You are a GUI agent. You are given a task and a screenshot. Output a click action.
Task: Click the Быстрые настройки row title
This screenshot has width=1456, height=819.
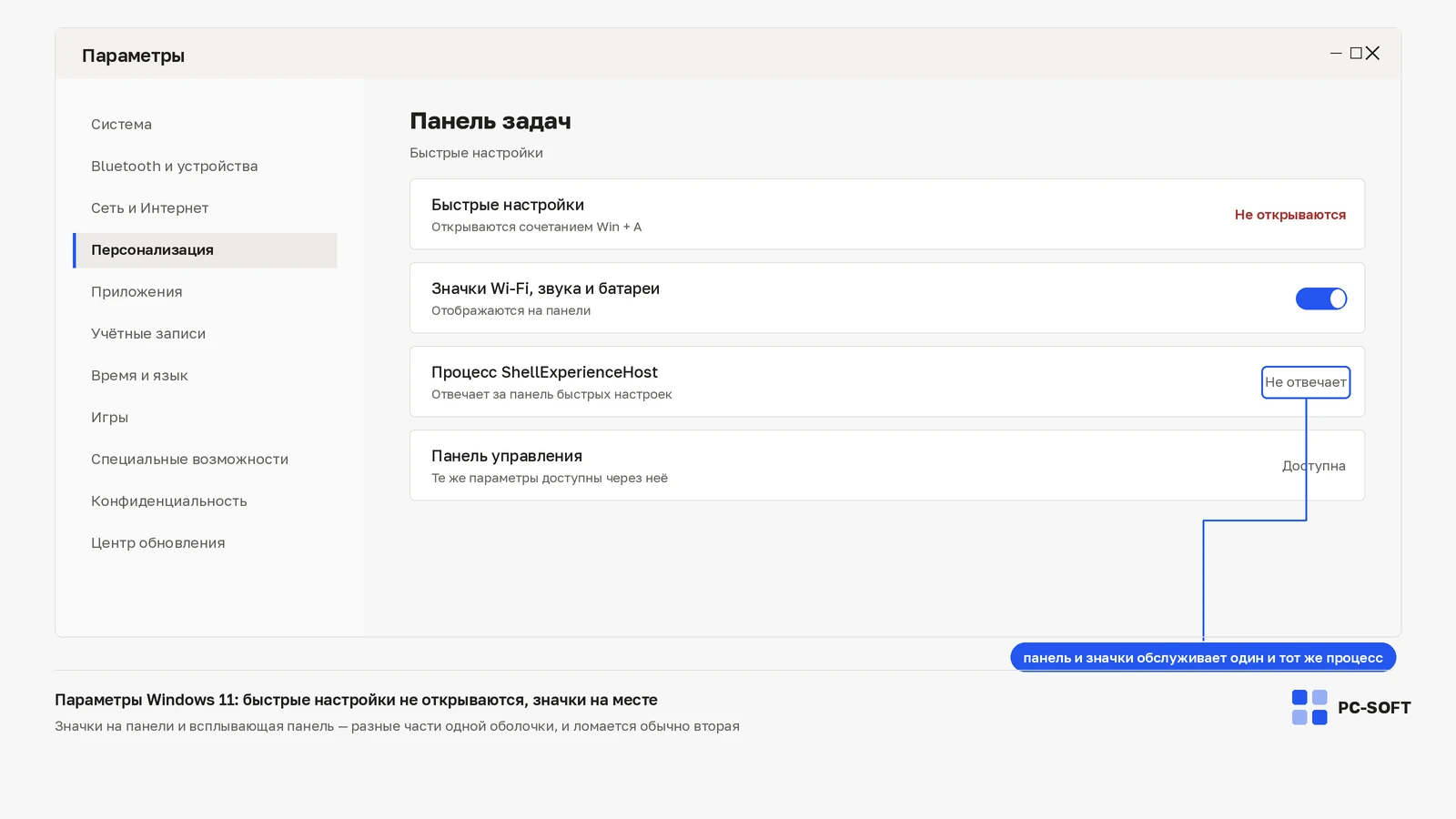coord(508,205)
